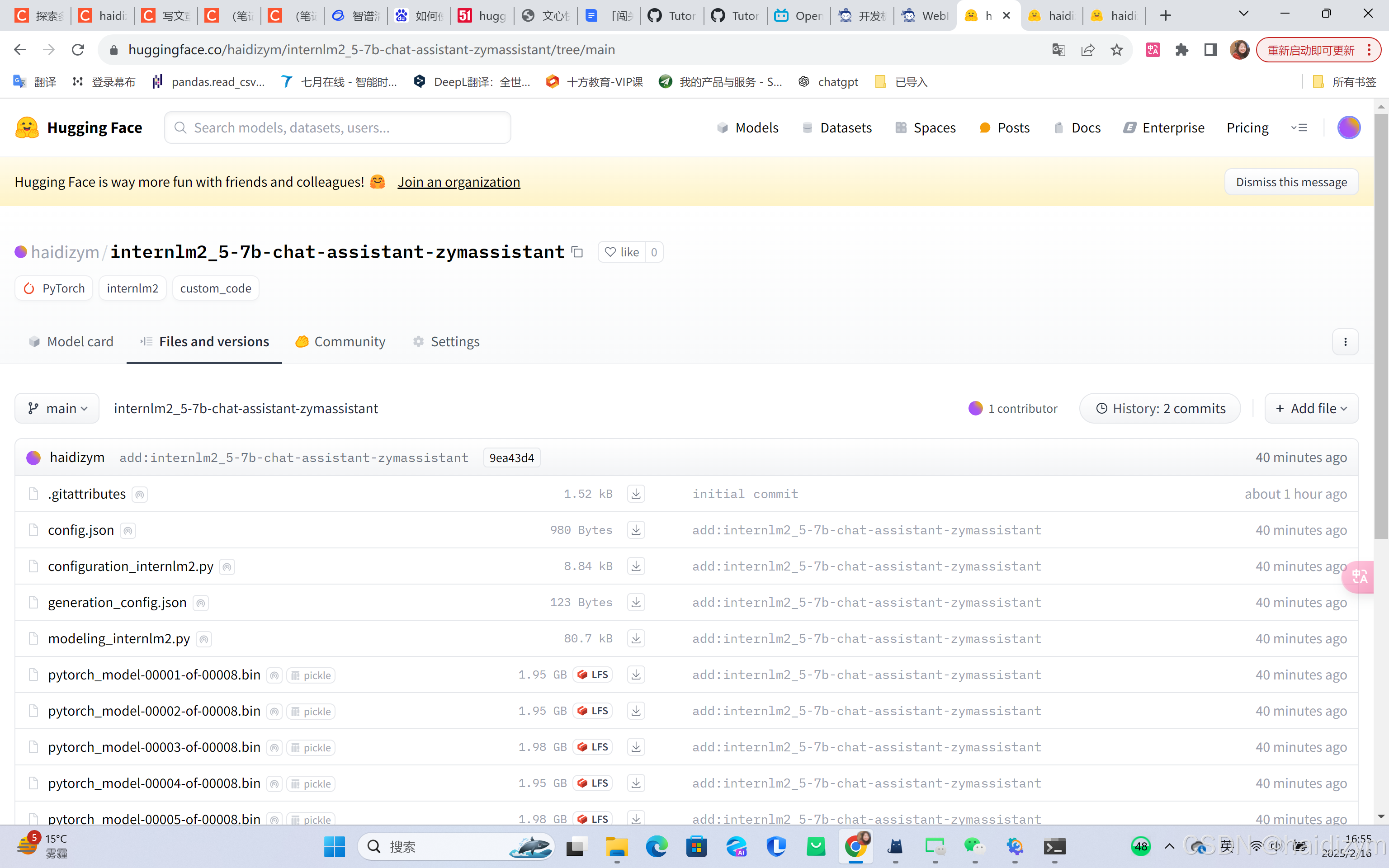Dismiss this message banner
Screen dimensions: 1389x868
click(x=1291, y=182)
